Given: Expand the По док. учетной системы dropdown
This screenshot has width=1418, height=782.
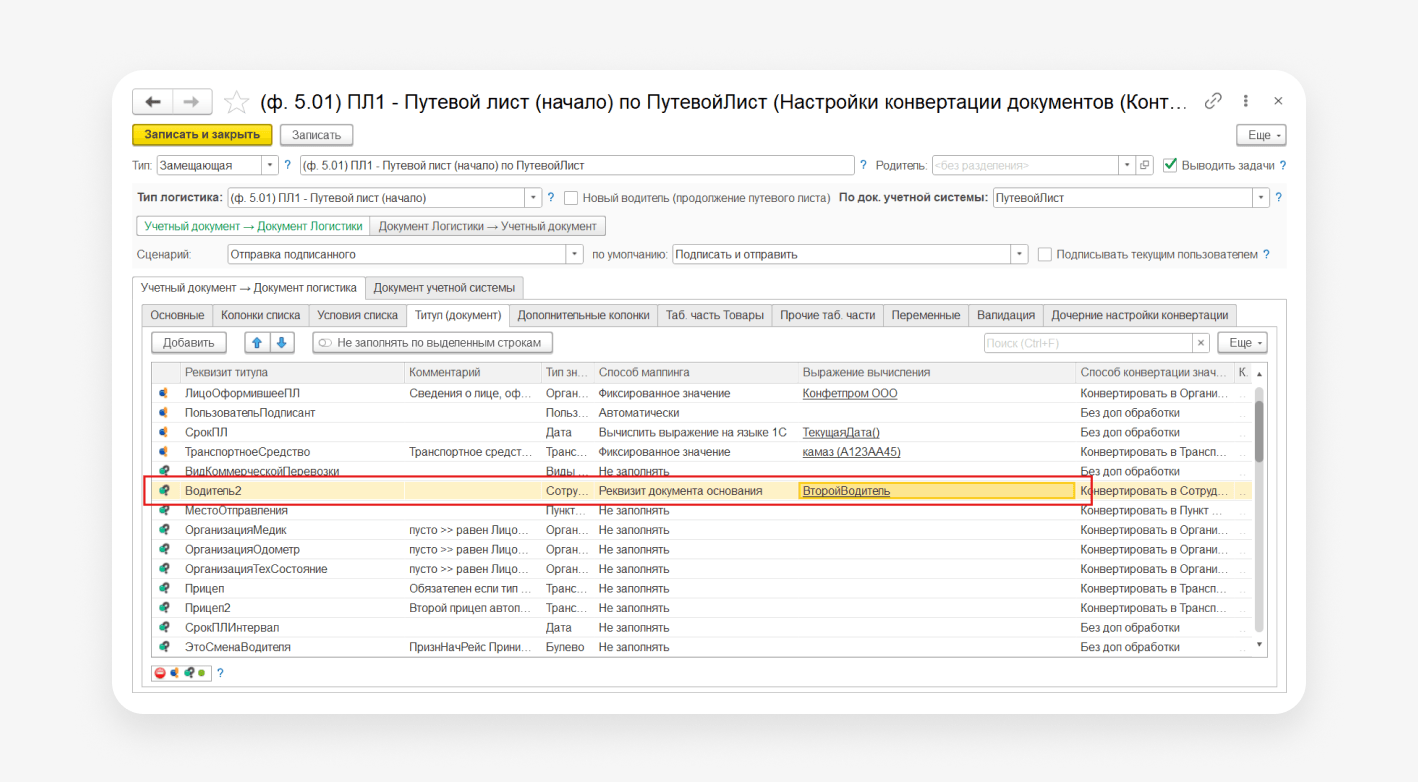Looking at the screenshot, I should [1261, 198].
